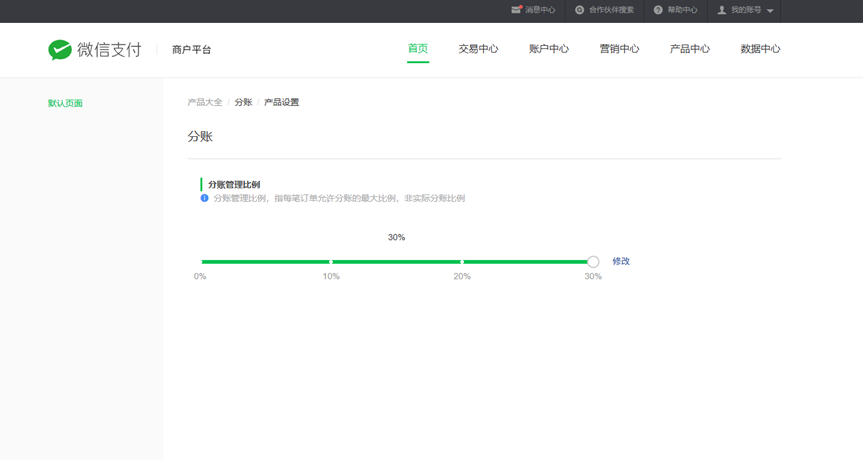The width and height of the screenshot is (863, 460).
Task: Open the 首页 tab
Action: 418,49
